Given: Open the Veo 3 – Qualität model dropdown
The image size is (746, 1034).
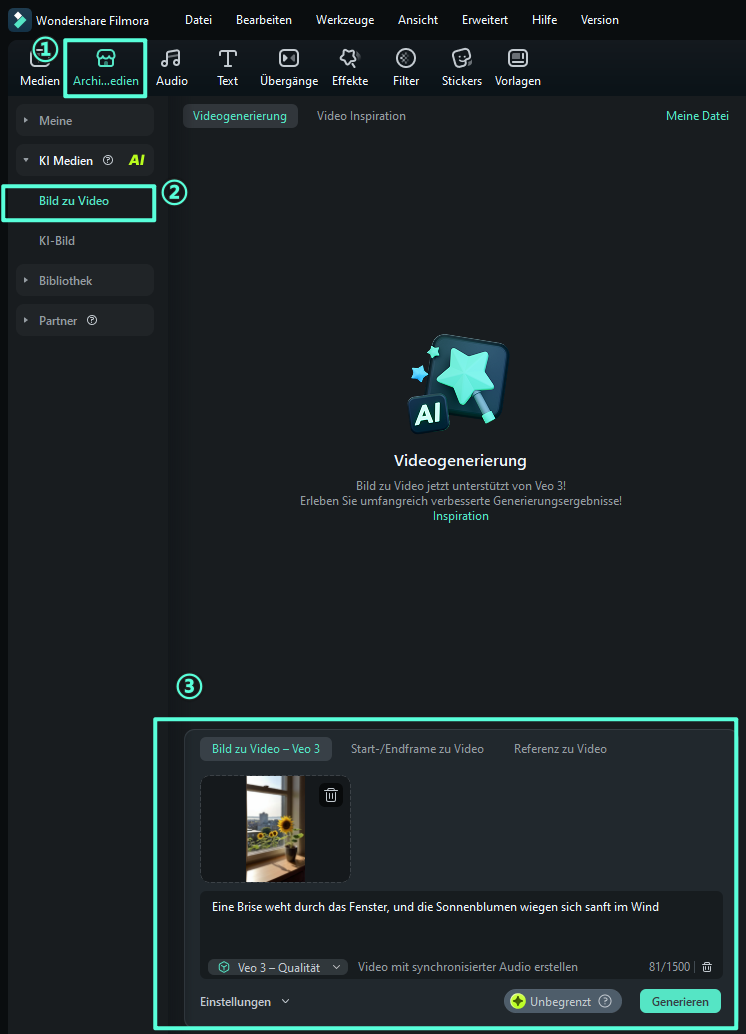Looking at the screenshot, I should coord(278,967).
